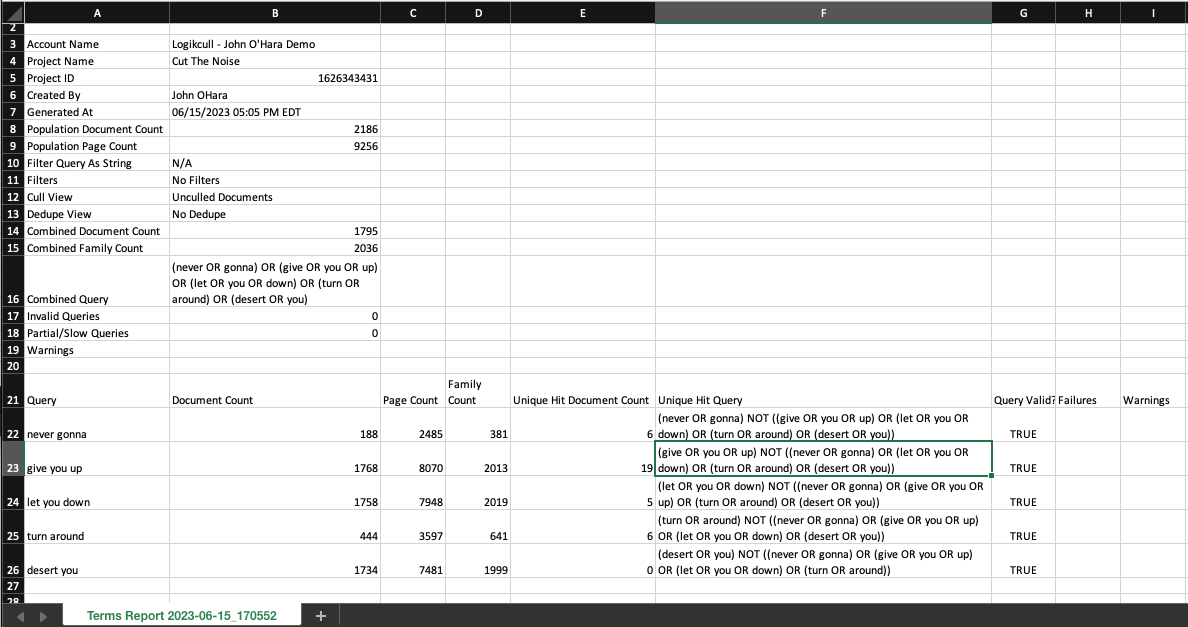Click the Family Count header cell
The width and height of the screenshot is (1188, 627).
[478, 391]
